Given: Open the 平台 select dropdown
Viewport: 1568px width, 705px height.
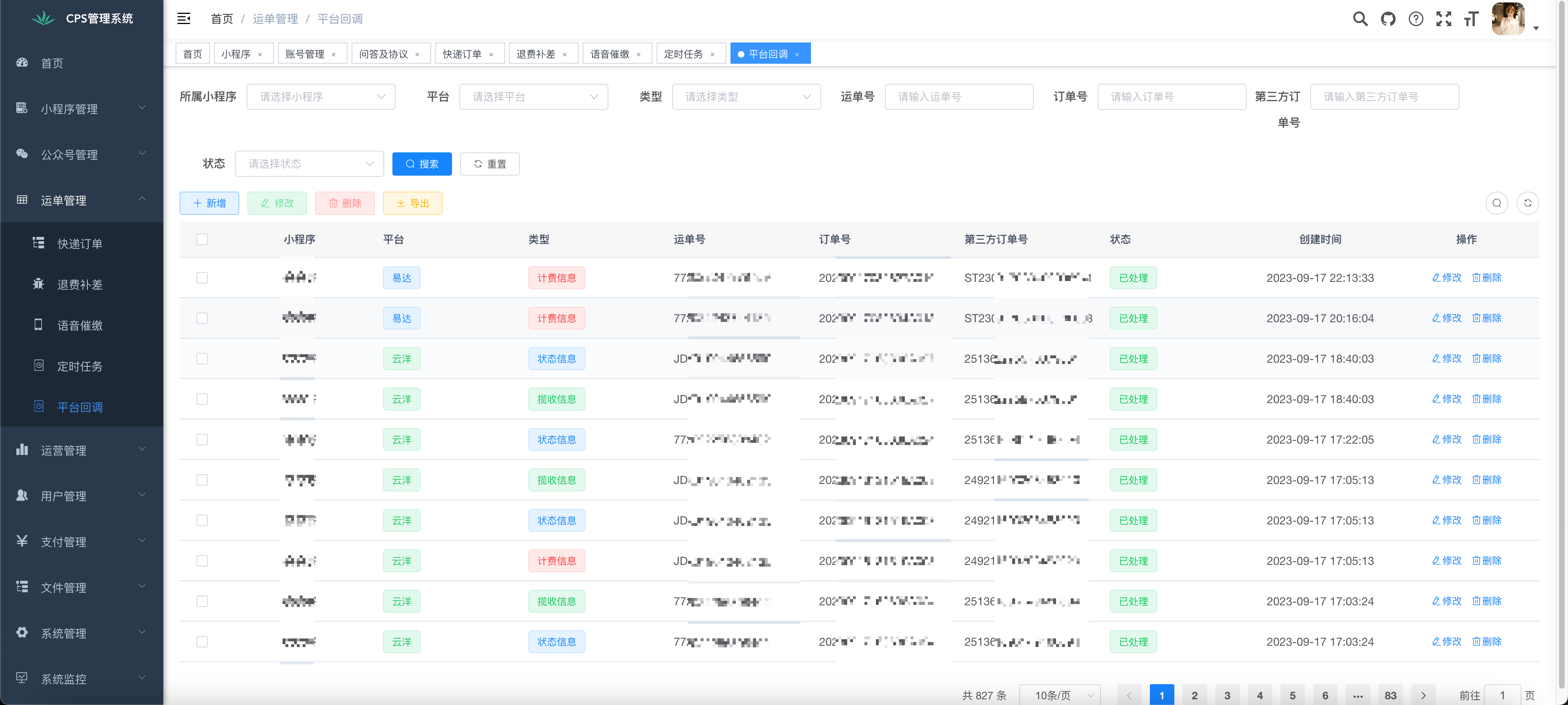Looking at the screenshot, I should coord(533,97).
